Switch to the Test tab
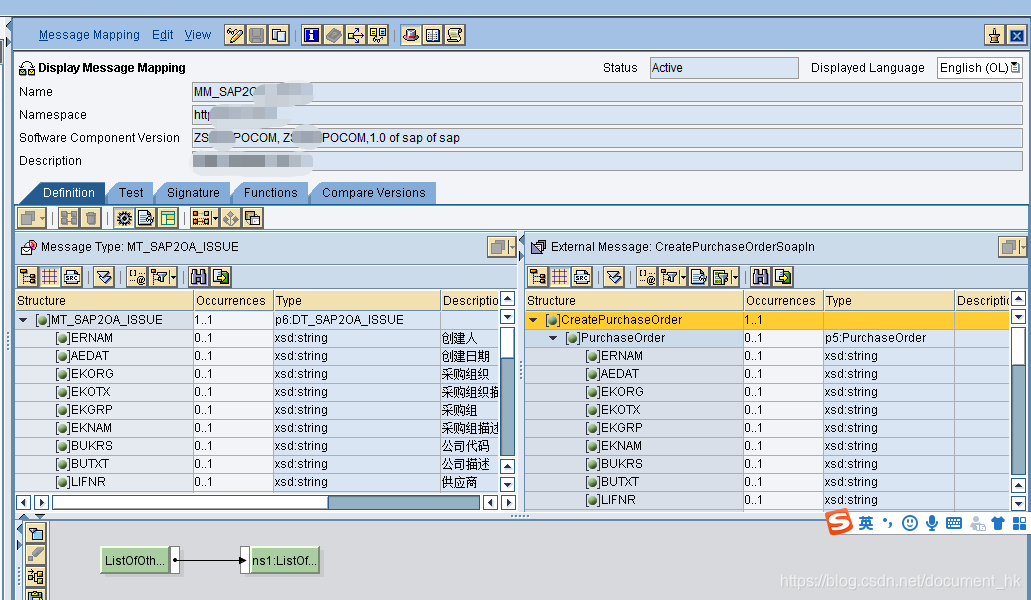Viewport: 1031px width, 600px height. tap(131, 193)
